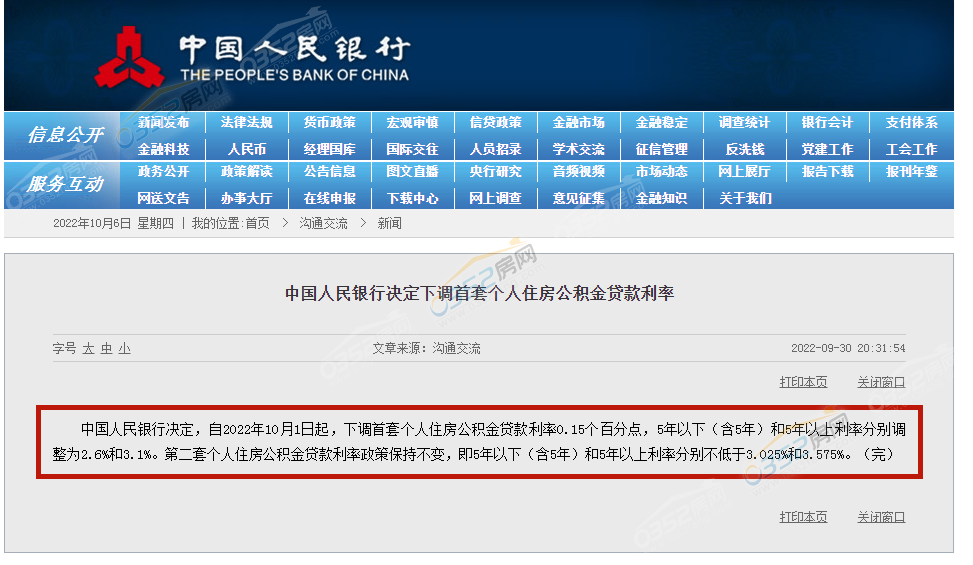Click the upper 打印本页 link
This screenshot has height=565, width=973.
[803, 382]
